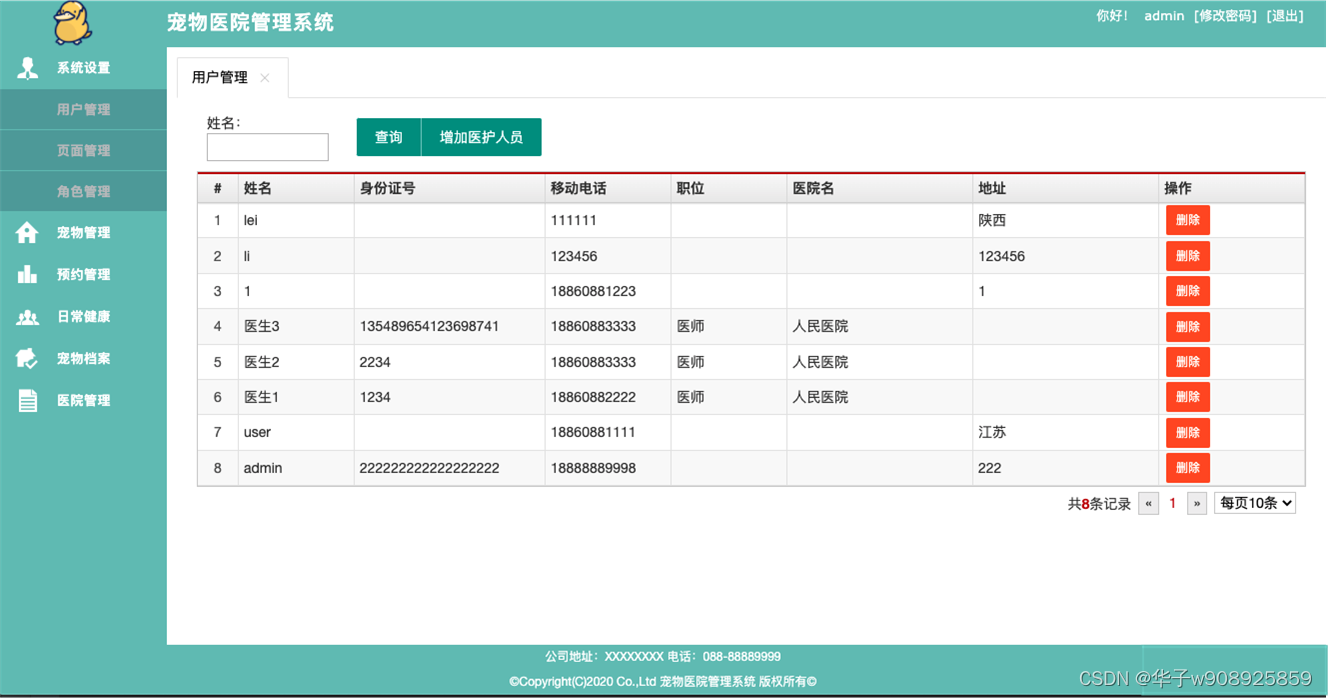The image size is (1328, 698).
Task: Click the 预约管理 bar chart icon
Action: pyautogui.click(x=27, y=275)
